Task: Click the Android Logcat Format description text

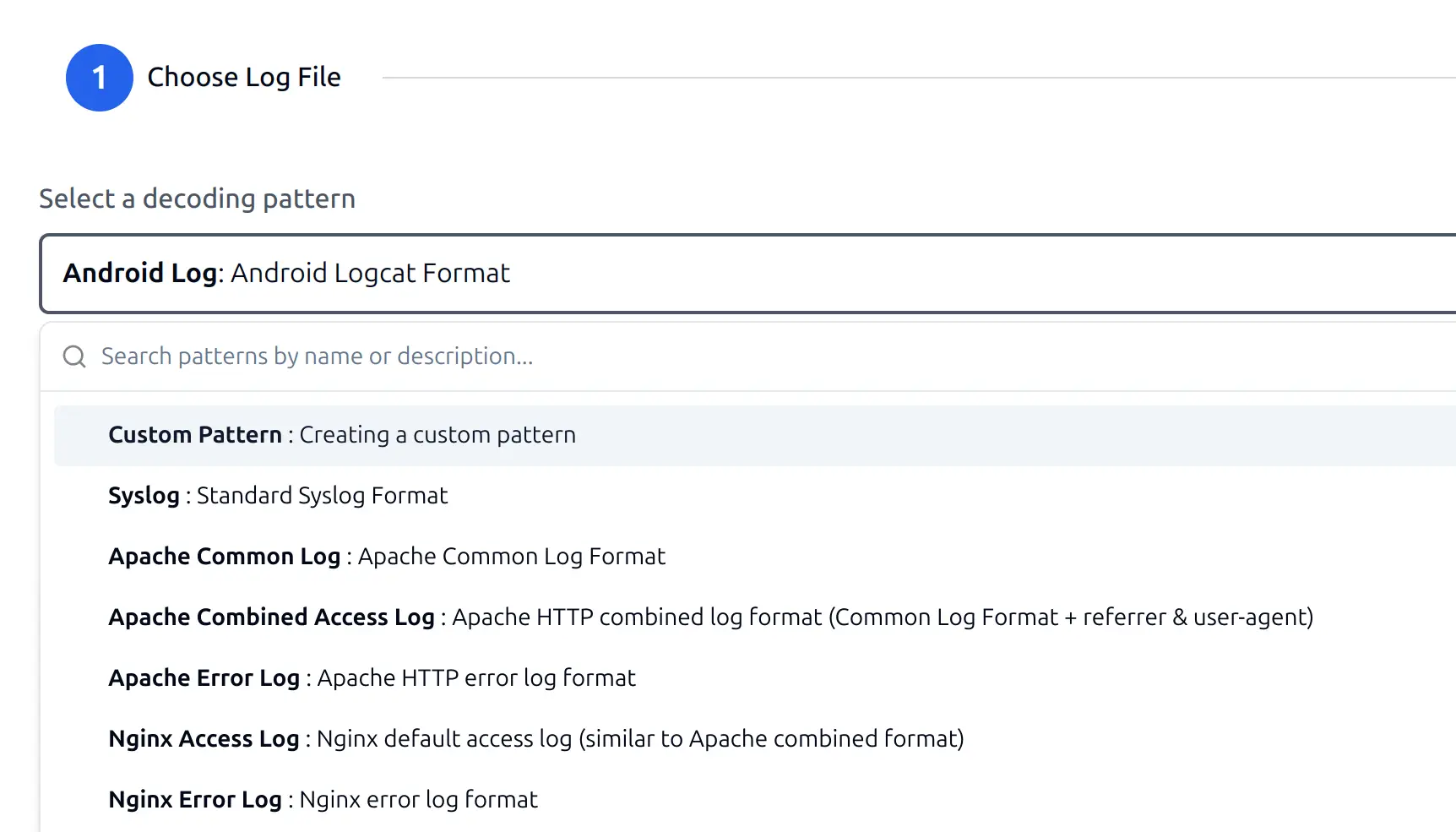Action: point(370,273)
